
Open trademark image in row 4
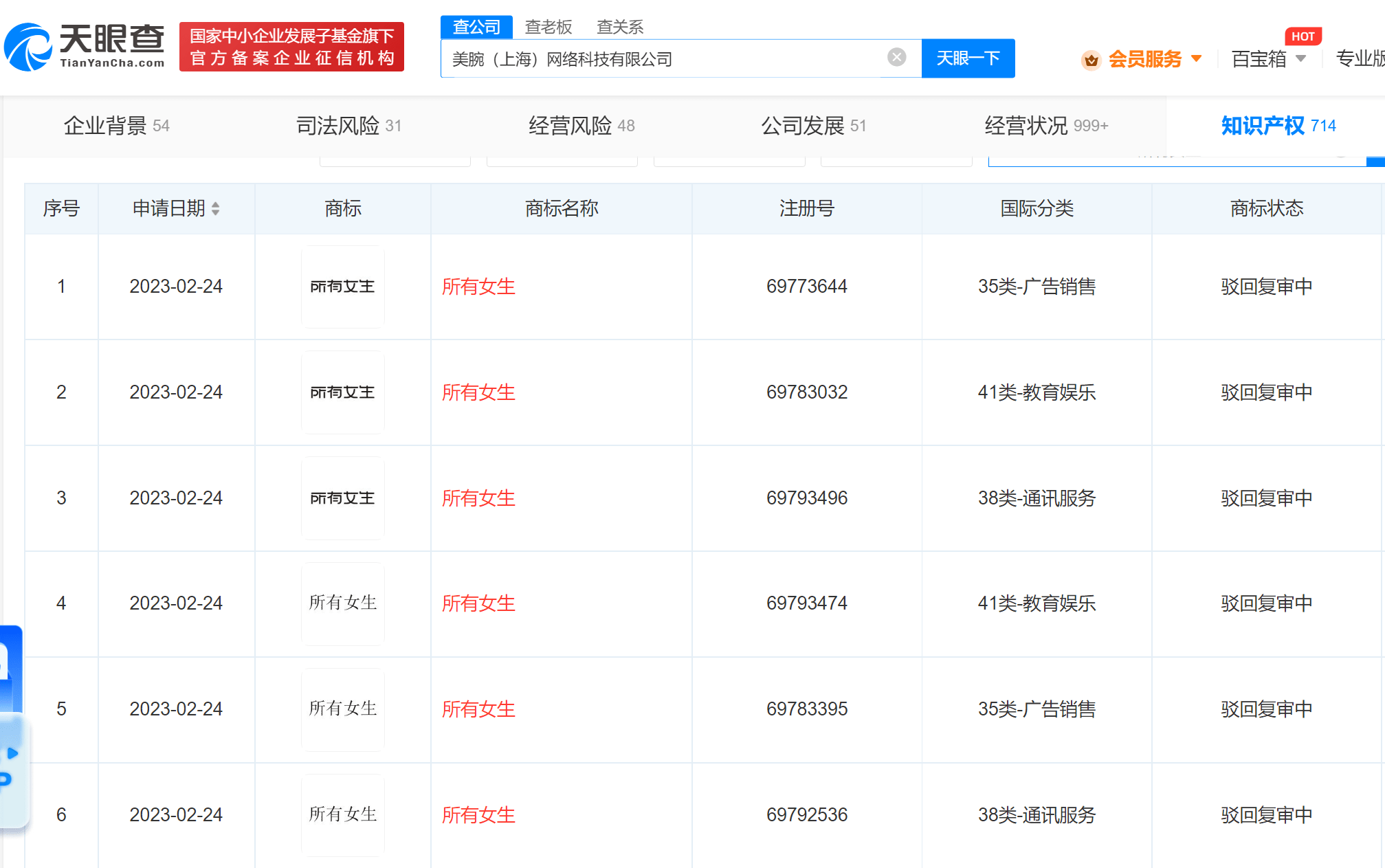(x=342, y=603)
